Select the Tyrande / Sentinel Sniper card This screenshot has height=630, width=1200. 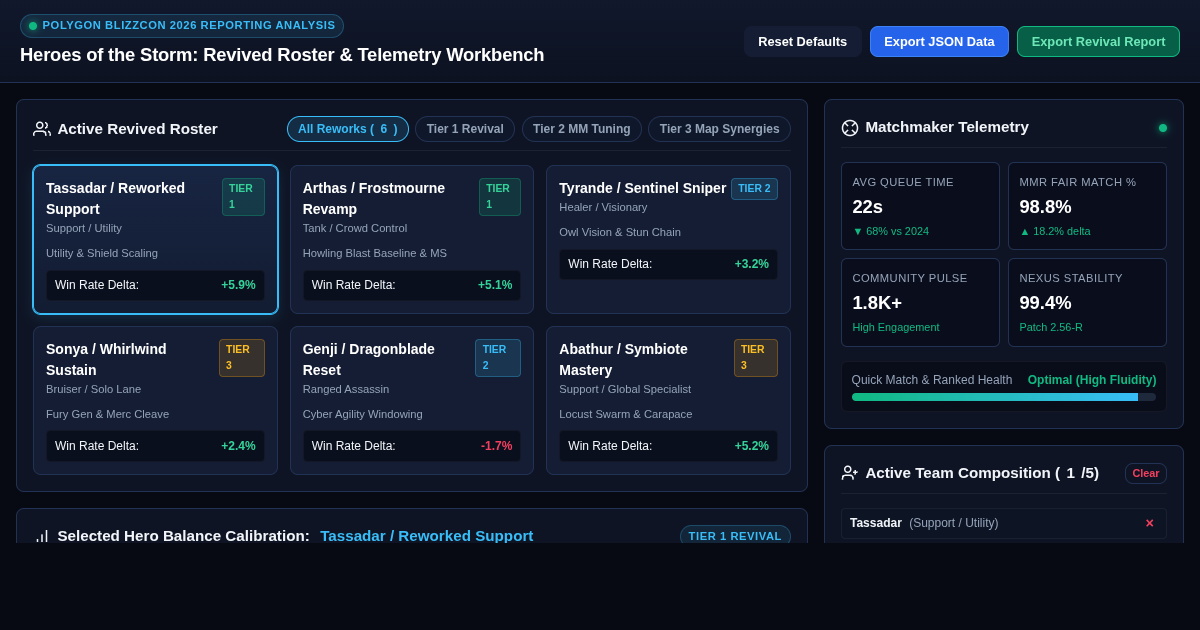tap(668, 239)
